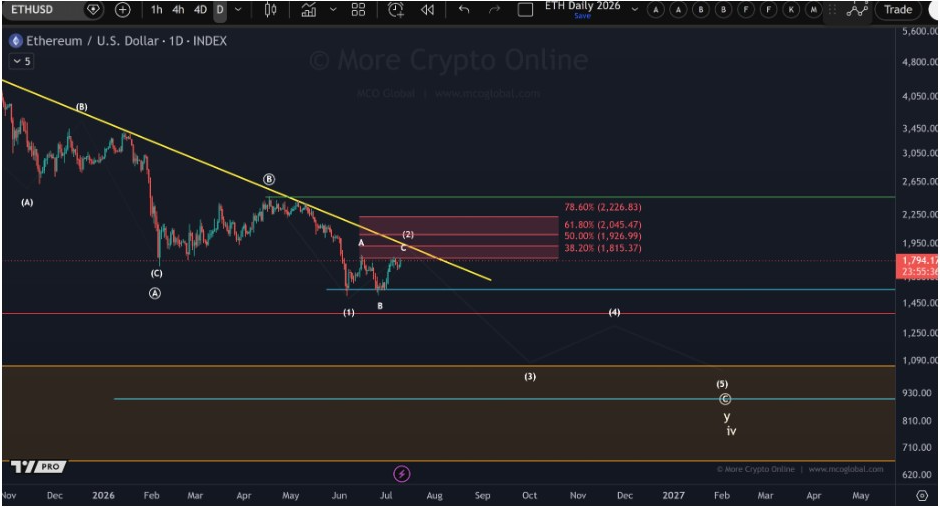Open the ETHUSD symbol search
The image size is (940, 508).
point(32,10)
